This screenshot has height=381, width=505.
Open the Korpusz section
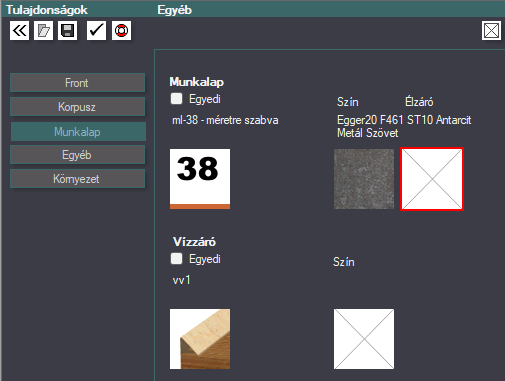tap(77, 107)
